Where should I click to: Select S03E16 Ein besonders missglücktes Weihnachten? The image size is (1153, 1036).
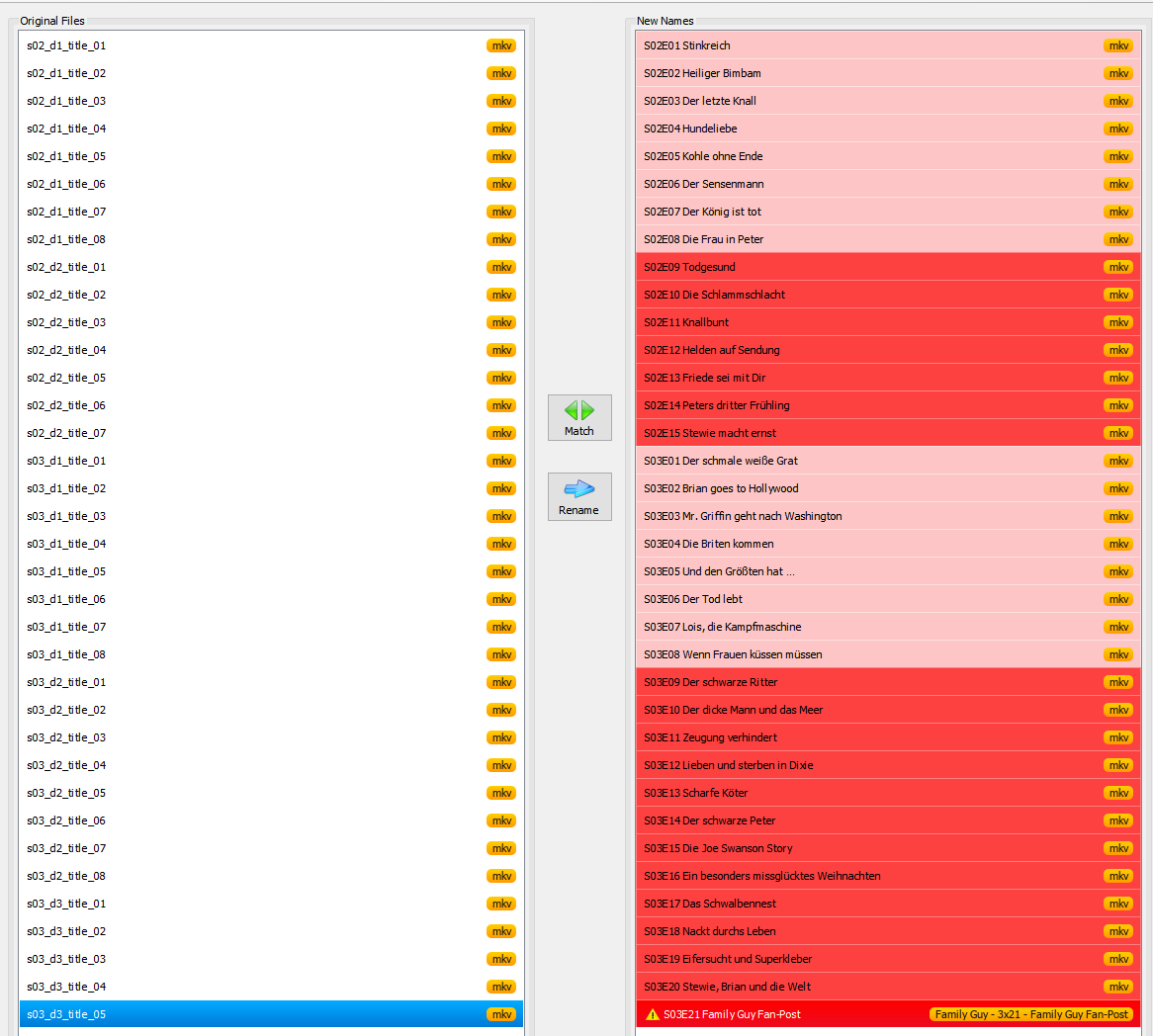click(x=761, y=876)
